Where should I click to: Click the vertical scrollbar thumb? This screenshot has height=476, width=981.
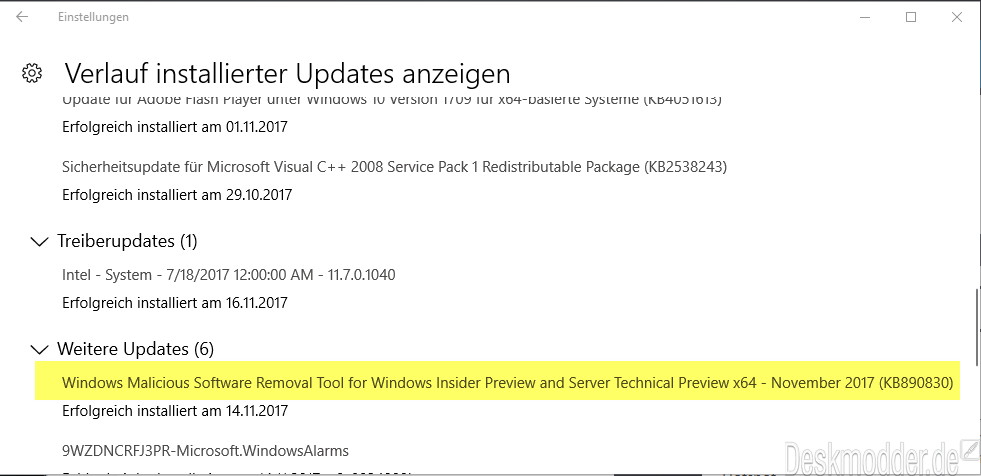(977, 327)
